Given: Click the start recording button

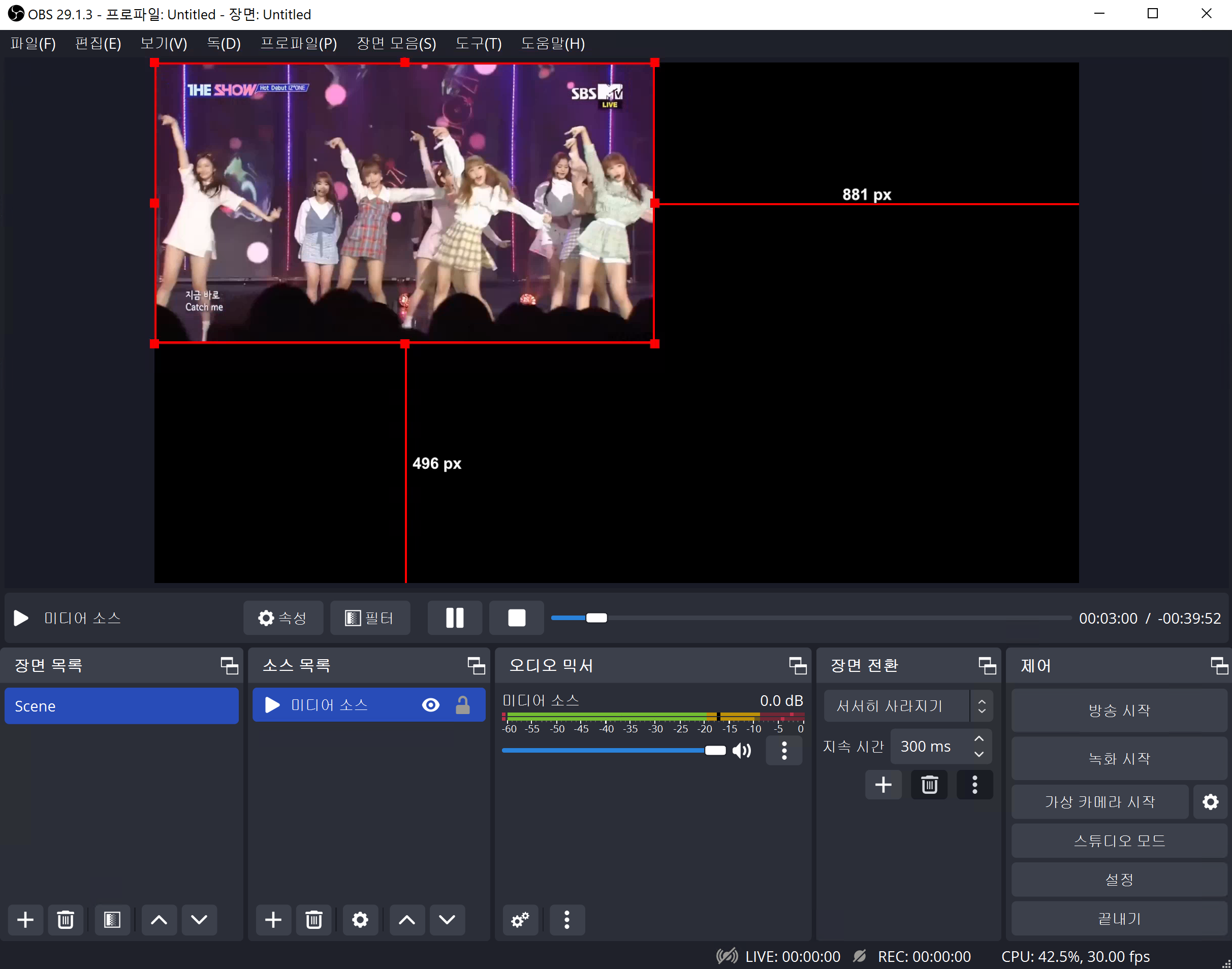Looking at the screenshot, I should click(x=1119, y=759).
